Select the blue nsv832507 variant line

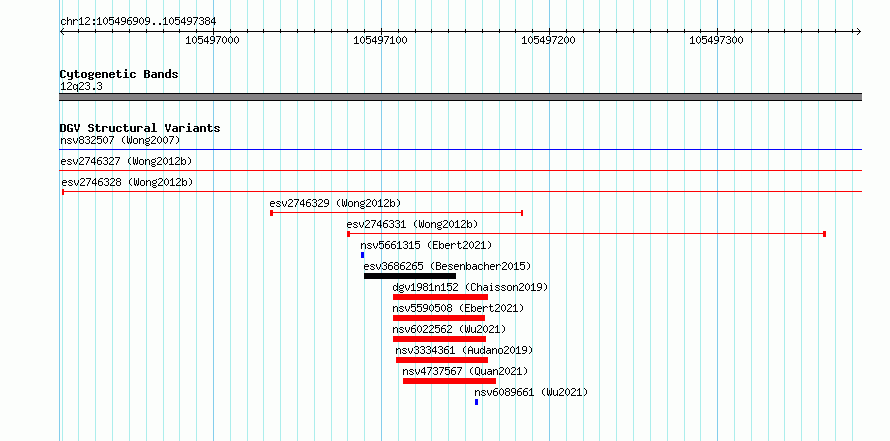[460, 150]
